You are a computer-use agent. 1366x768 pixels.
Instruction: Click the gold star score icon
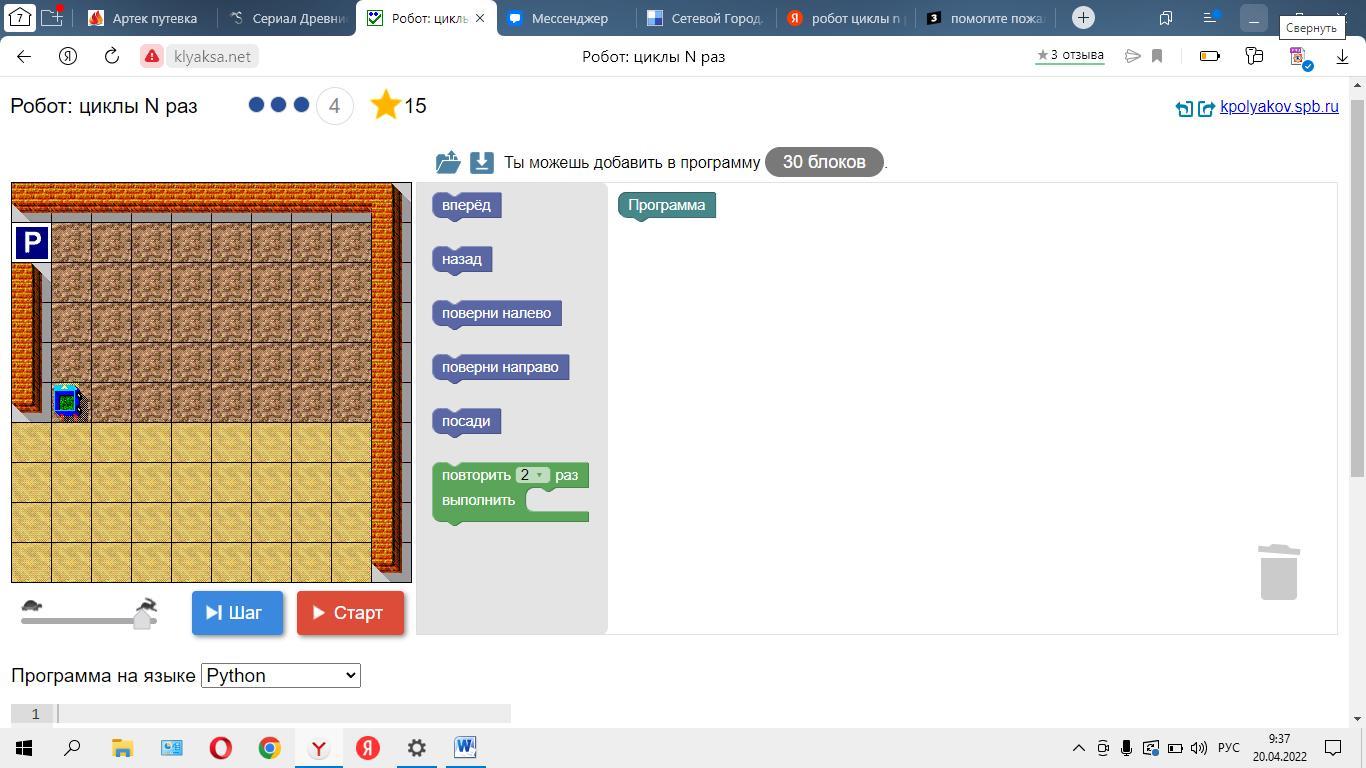click(x=385, y=105)
